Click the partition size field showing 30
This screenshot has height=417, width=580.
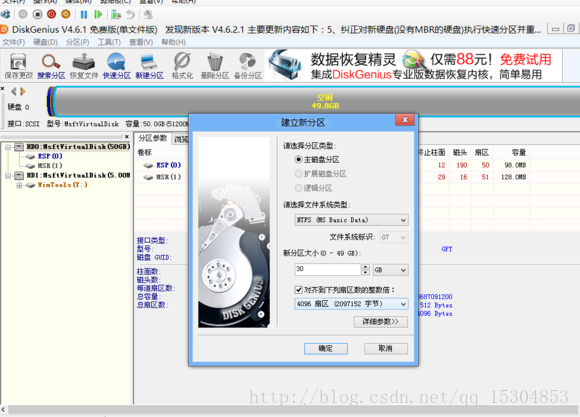coord(327,269)
